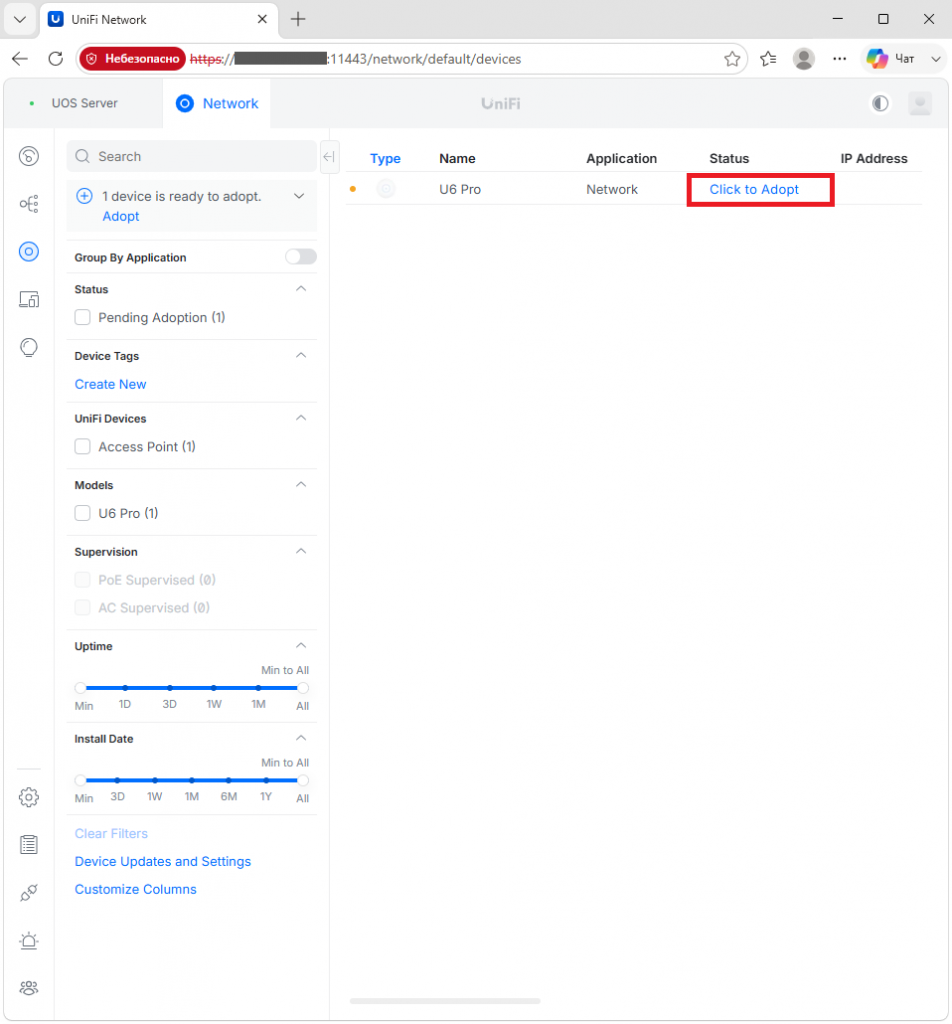This screenshot has height=1024, width=952.
Task: Close the UniFi Network browser tab
Action: pos(262,19)
